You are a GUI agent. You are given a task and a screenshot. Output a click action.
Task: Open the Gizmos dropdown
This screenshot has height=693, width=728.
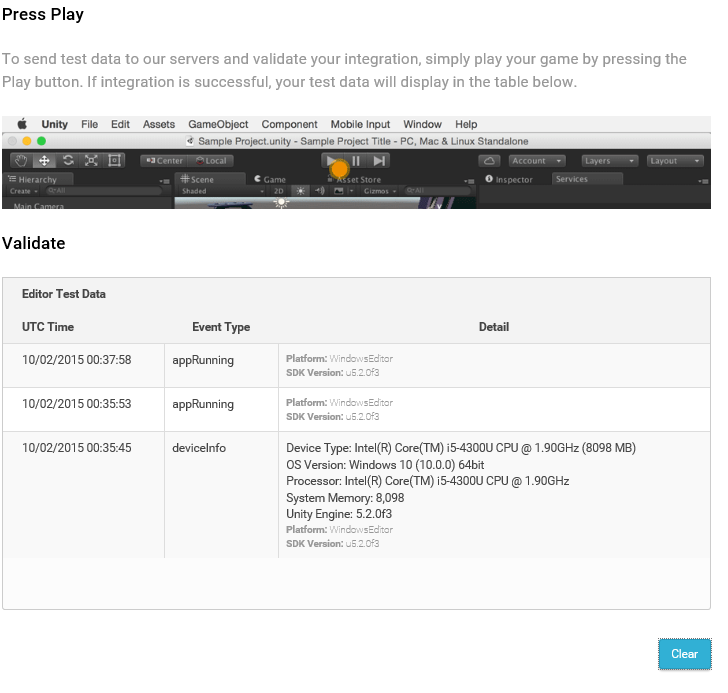(380, 191)
